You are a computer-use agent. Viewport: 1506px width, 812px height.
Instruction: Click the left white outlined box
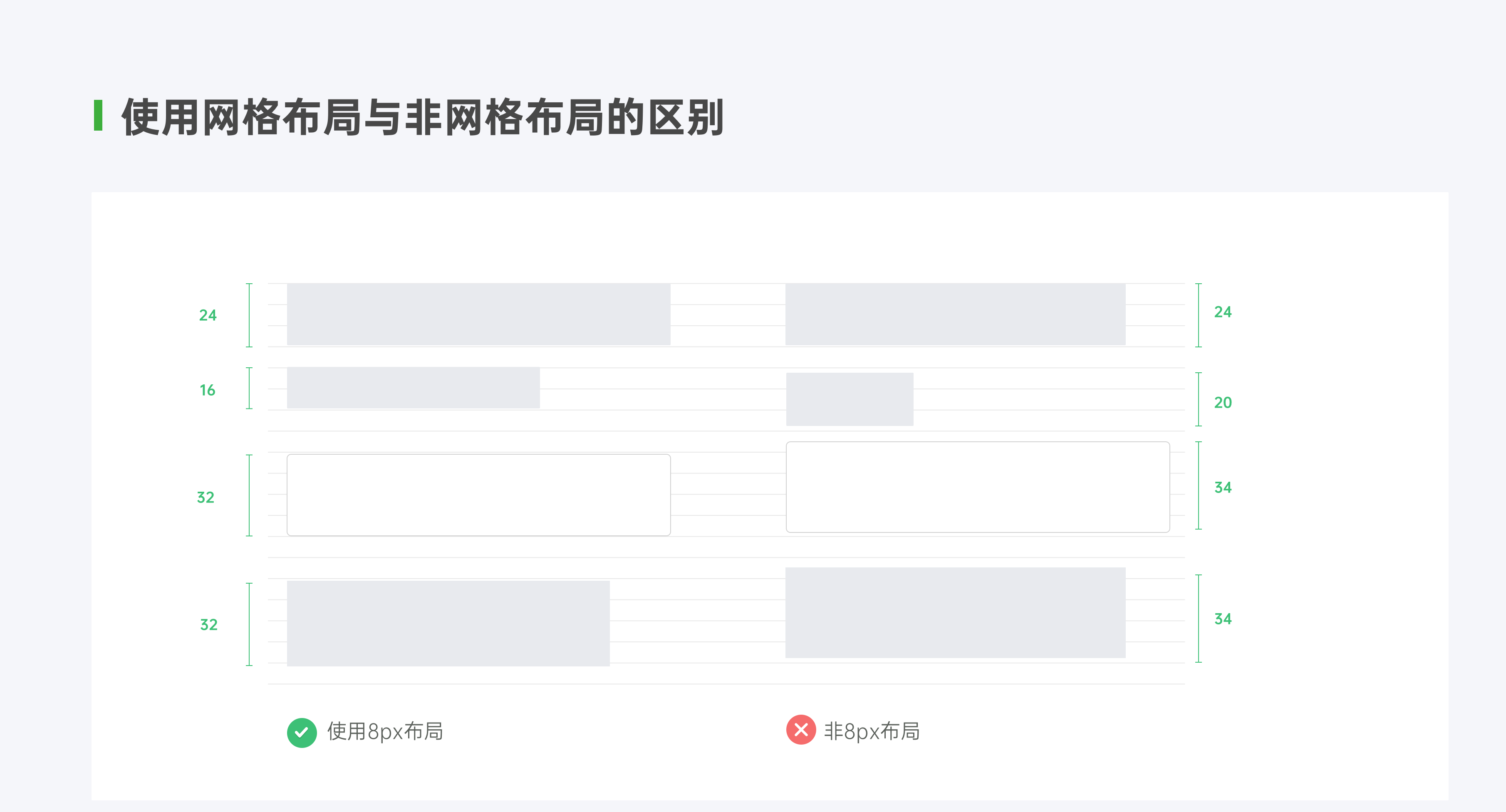(x=479, y=495)
